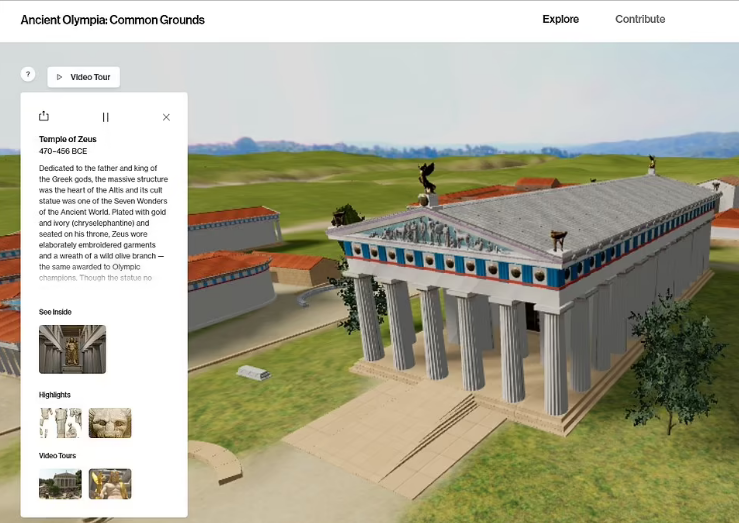Select the statue atop the temple pediment
Image resolution: width=739 pixels, height=523 pixels.
click(x=427, y=178)
